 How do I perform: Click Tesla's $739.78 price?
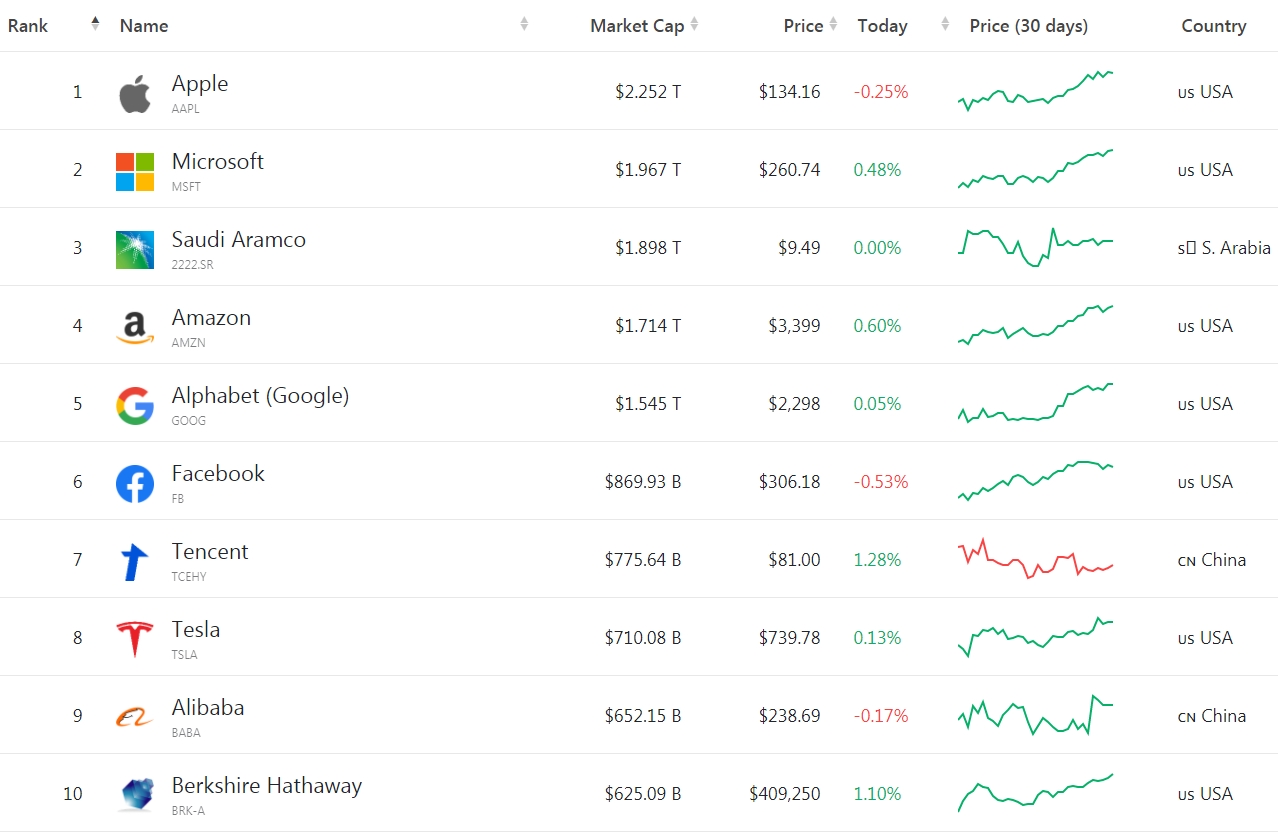[789, 638]
